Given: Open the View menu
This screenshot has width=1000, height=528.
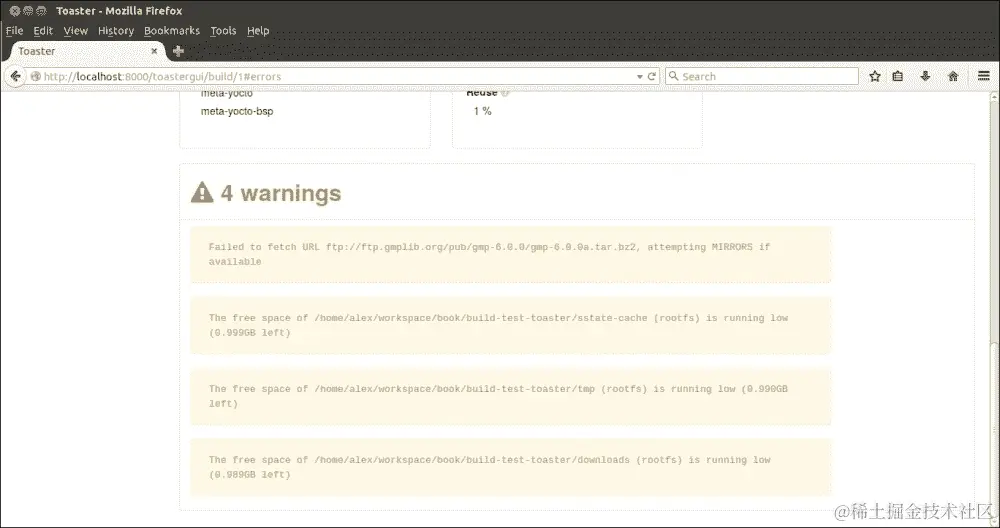Looking at the screenshot, I should point(75,31).
